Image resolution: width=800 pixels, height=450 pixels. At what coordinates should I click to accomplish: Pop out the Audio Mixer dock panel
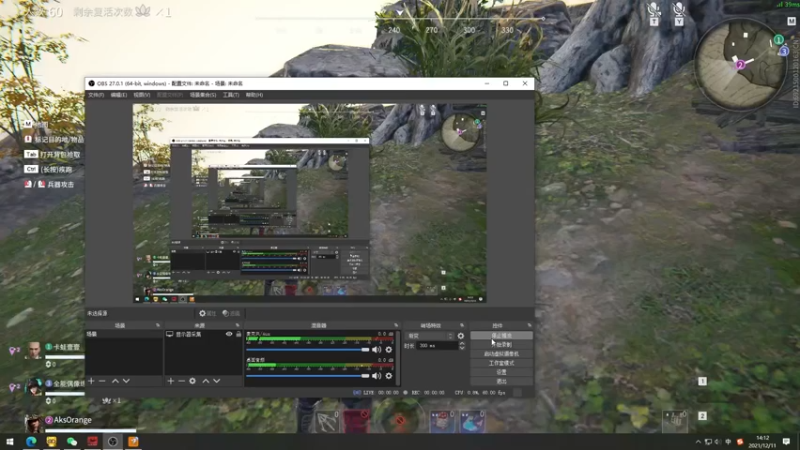click(396, 325)
